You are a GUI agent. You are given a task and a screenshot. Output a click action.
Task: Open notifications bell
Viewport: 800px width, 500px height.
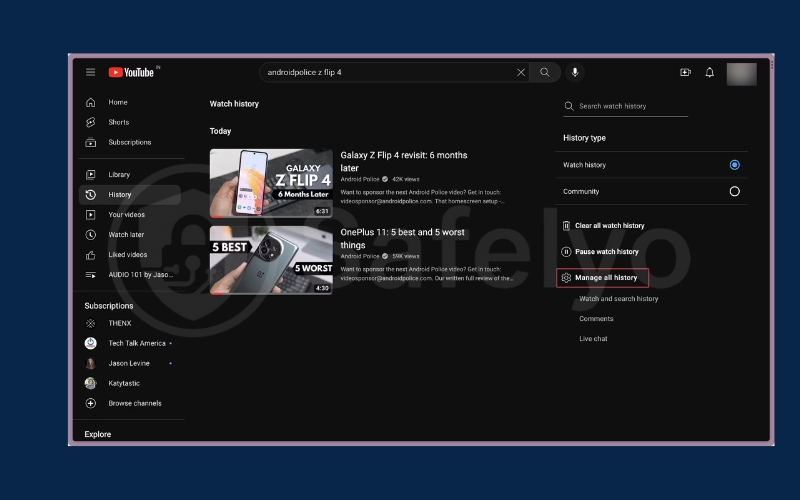(709, 72)
